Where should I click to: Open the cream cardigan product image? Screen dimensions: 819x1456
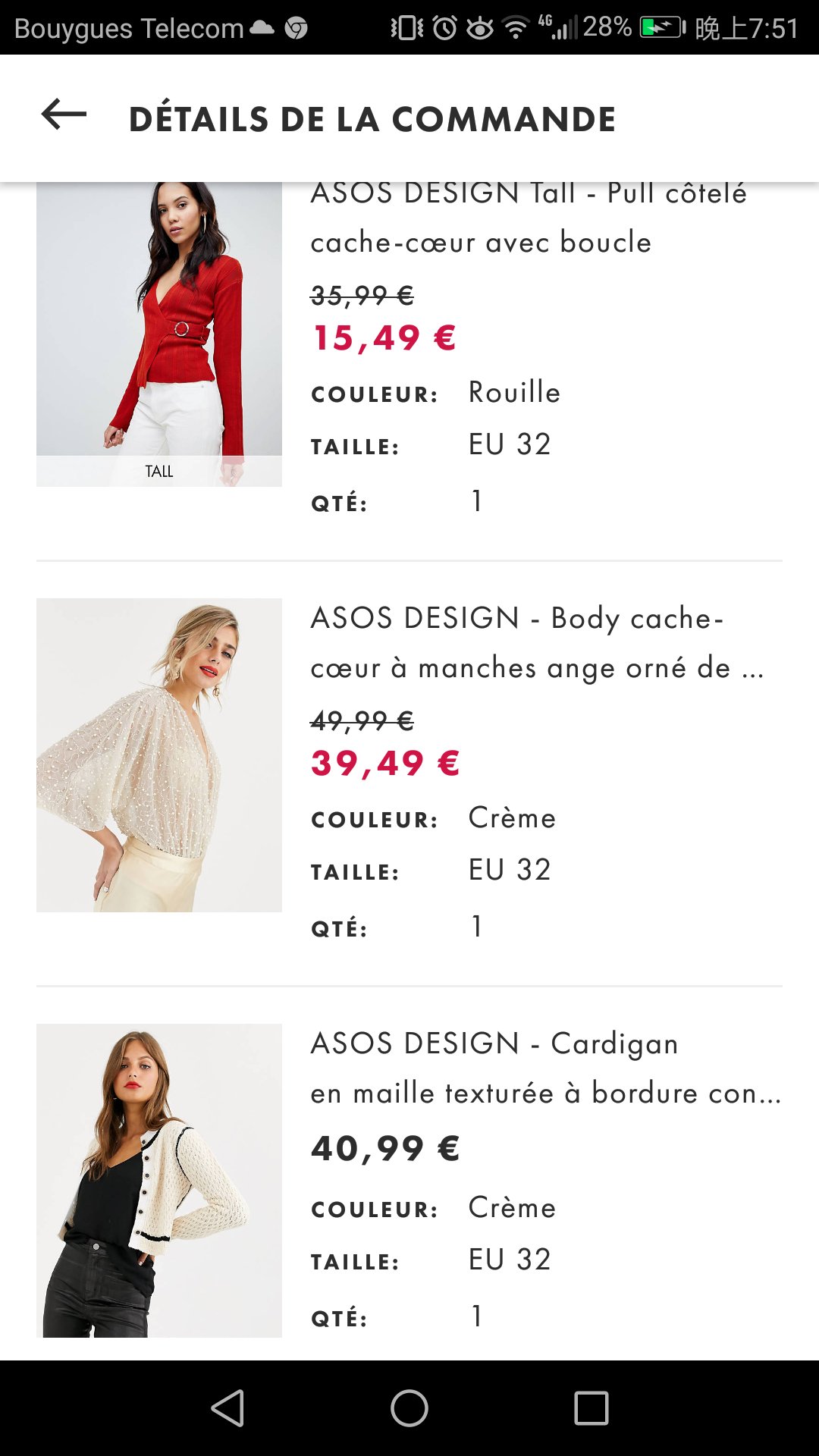159,1181
